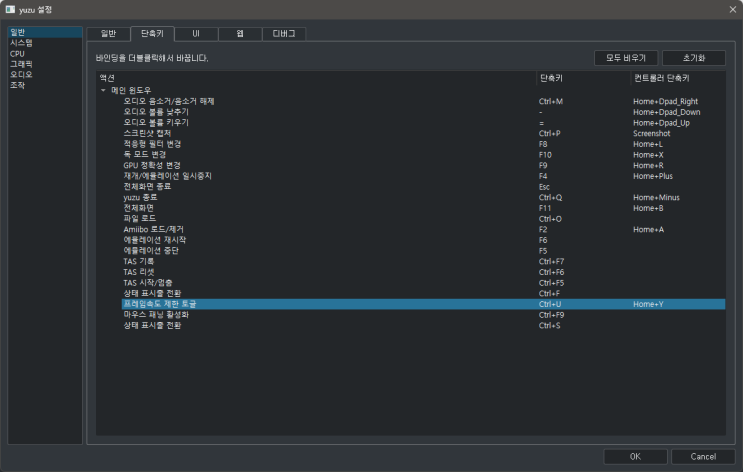Click the Ctrl+F7 shortcut cell
This screenshot has width=743, height=472.
(x=551, y=262)
